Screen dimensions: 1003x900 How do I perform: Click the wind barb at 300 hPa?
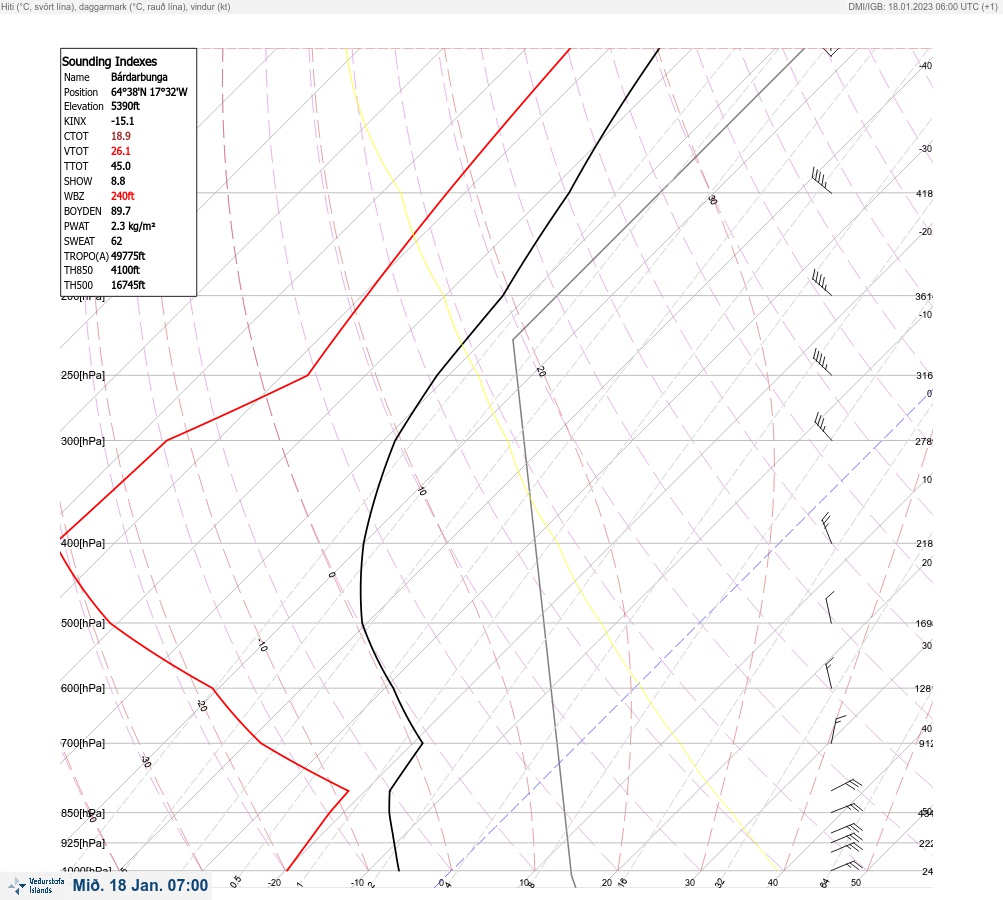[823, 427]
